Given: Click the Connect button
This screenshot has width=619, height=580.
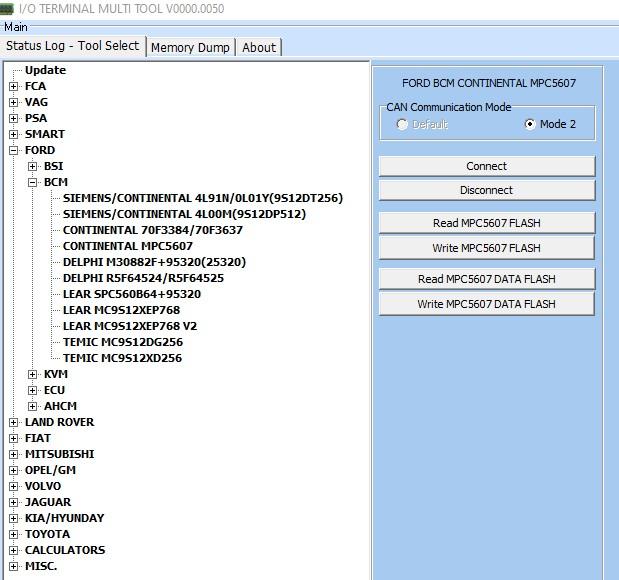Looking at the screenshot, I should pyautogui.click(x=486, y=166).
